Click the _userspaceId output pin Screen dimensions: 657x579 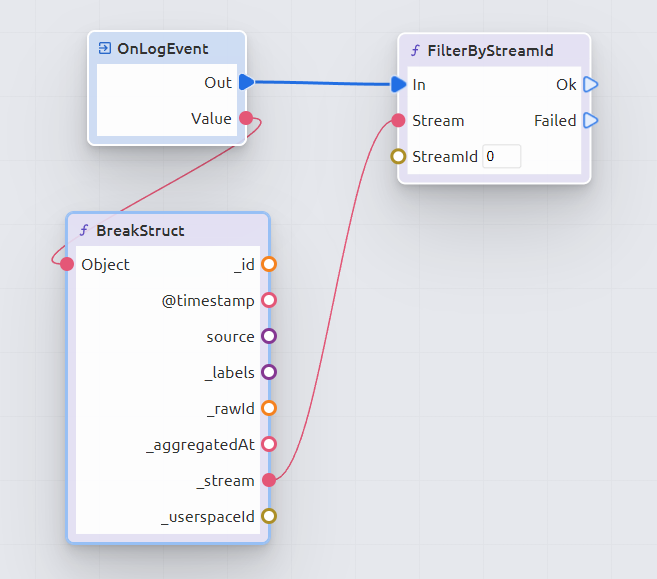point(268,517)
